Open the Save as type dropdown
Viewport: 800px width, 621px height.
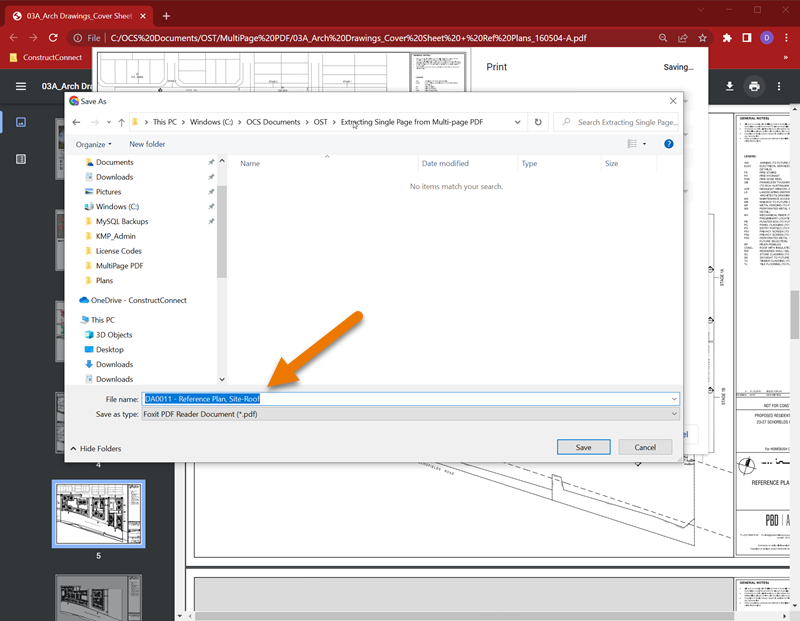(410, 414)
